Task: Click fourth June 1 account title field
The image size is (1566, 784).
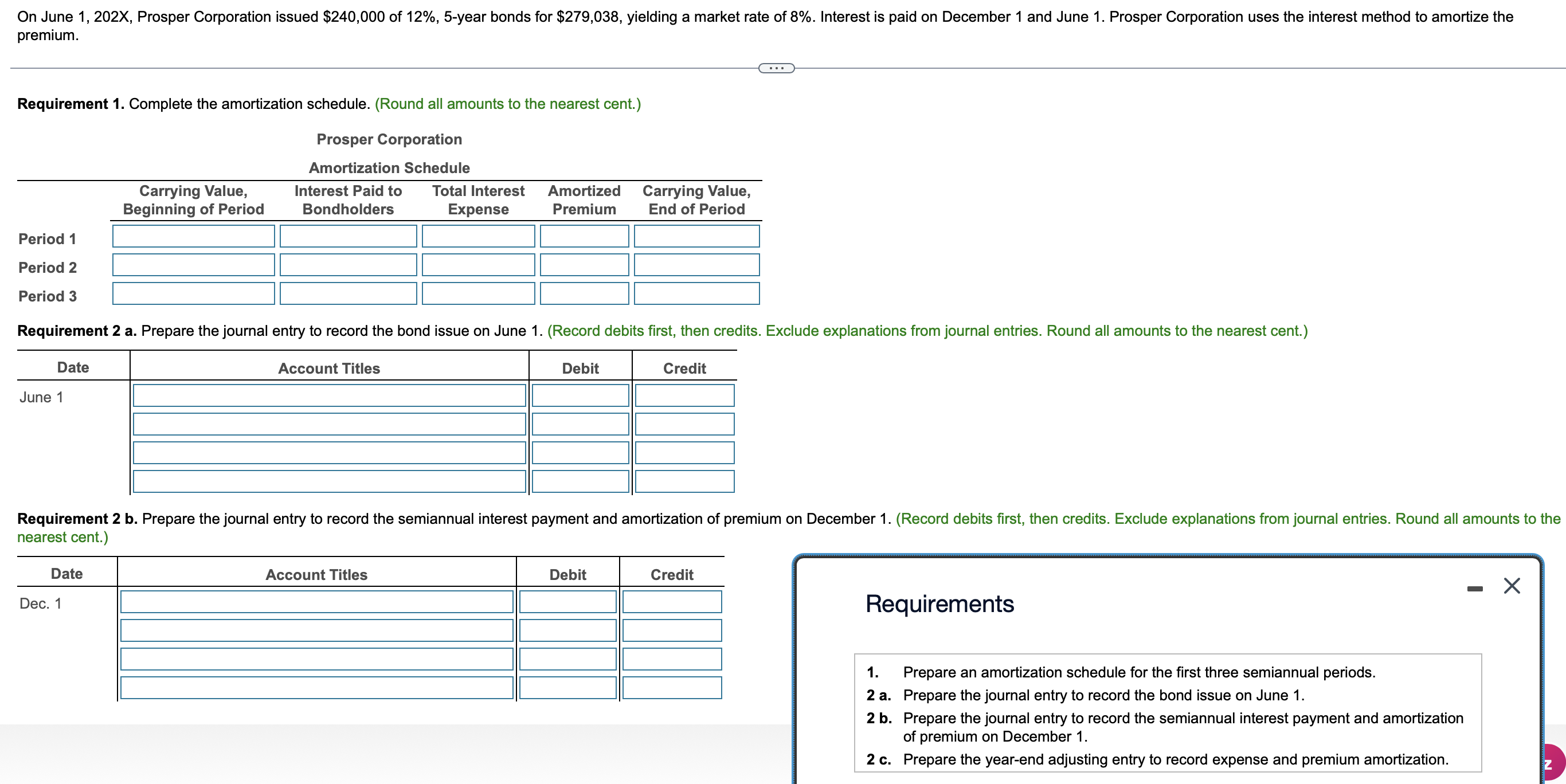Action: coord(329,481)
